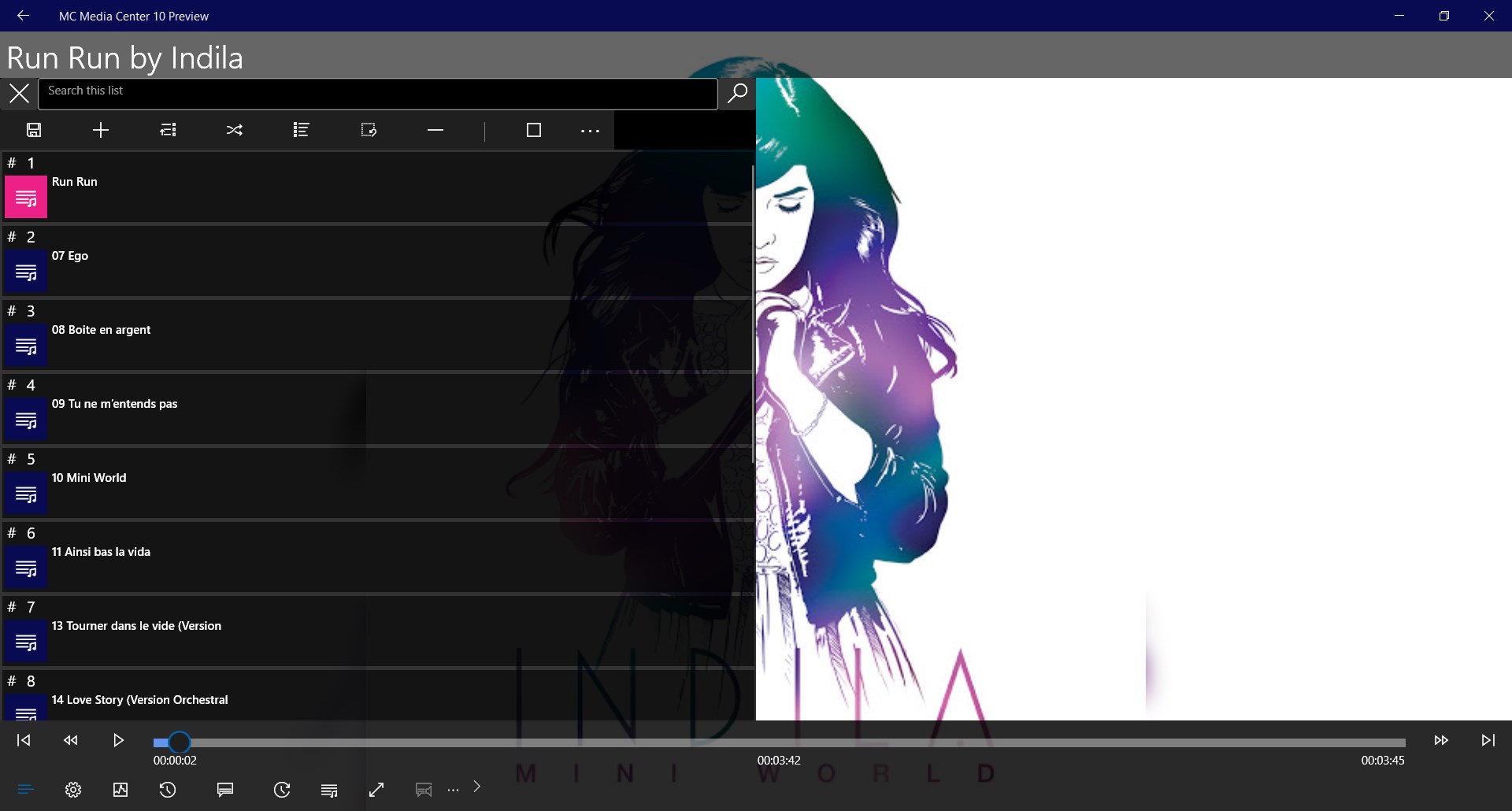Expand bottom bar with the chevron arrow
Viewport: 1512px width, 811px height.
476,787
